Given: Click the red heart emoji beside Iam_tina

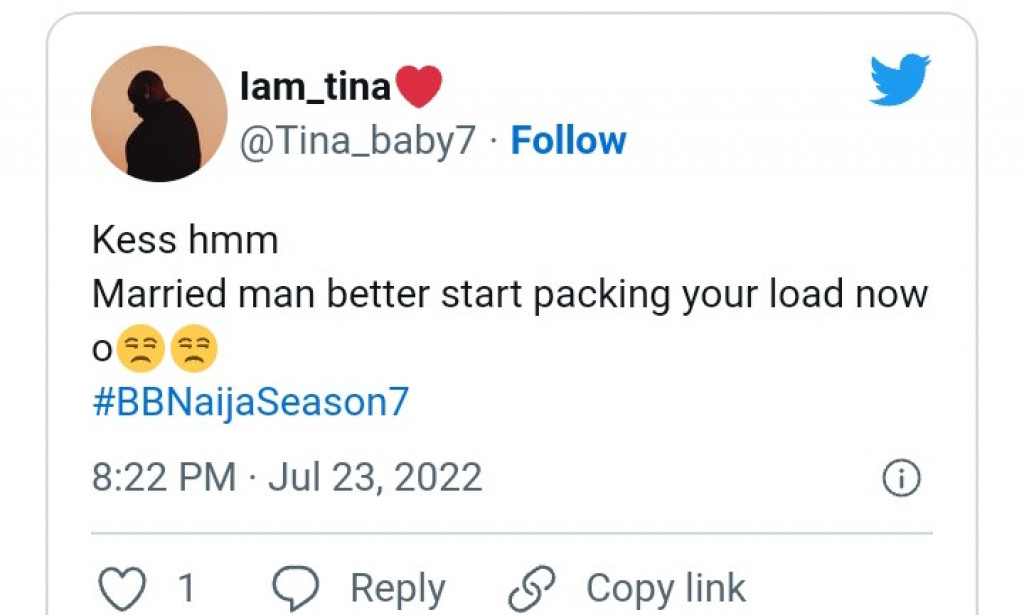Looking at the screenshot, I should point(419,87).
